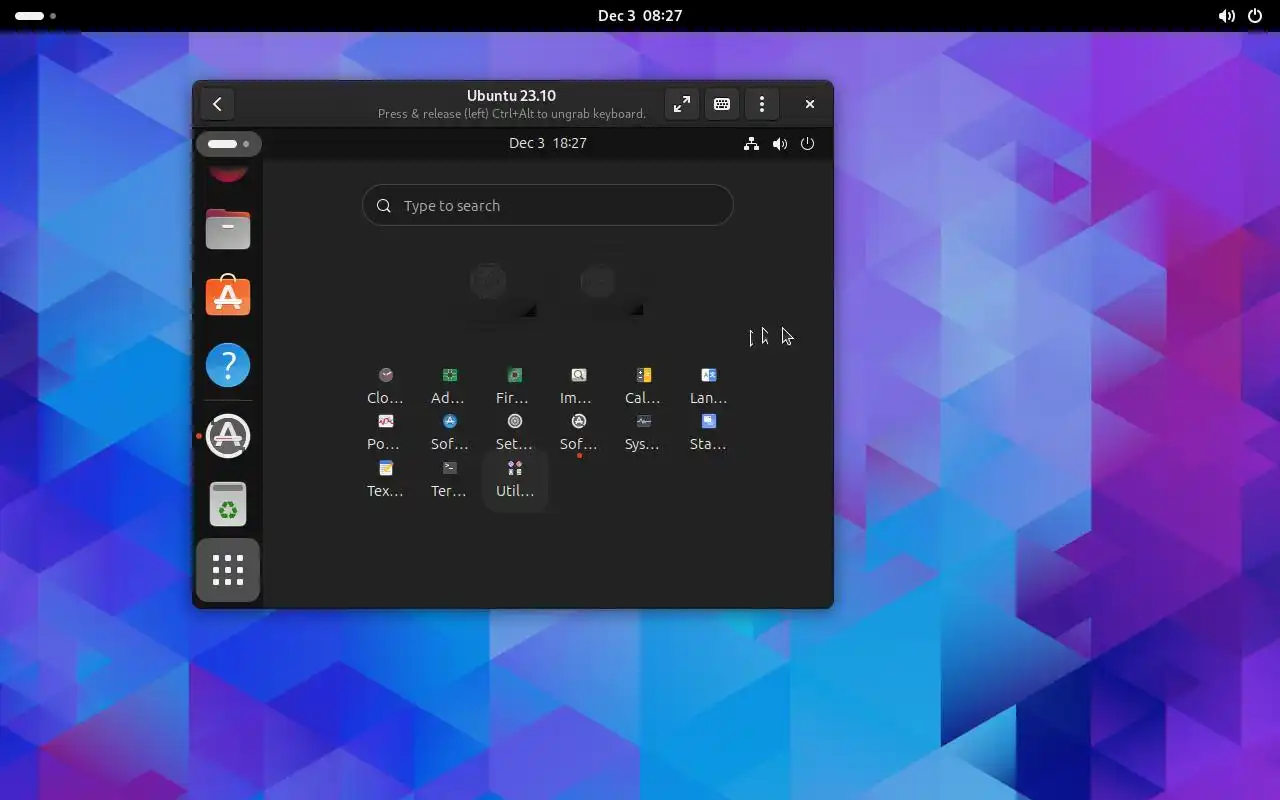Click the guest wired network status icon

[x=751, y=144]
